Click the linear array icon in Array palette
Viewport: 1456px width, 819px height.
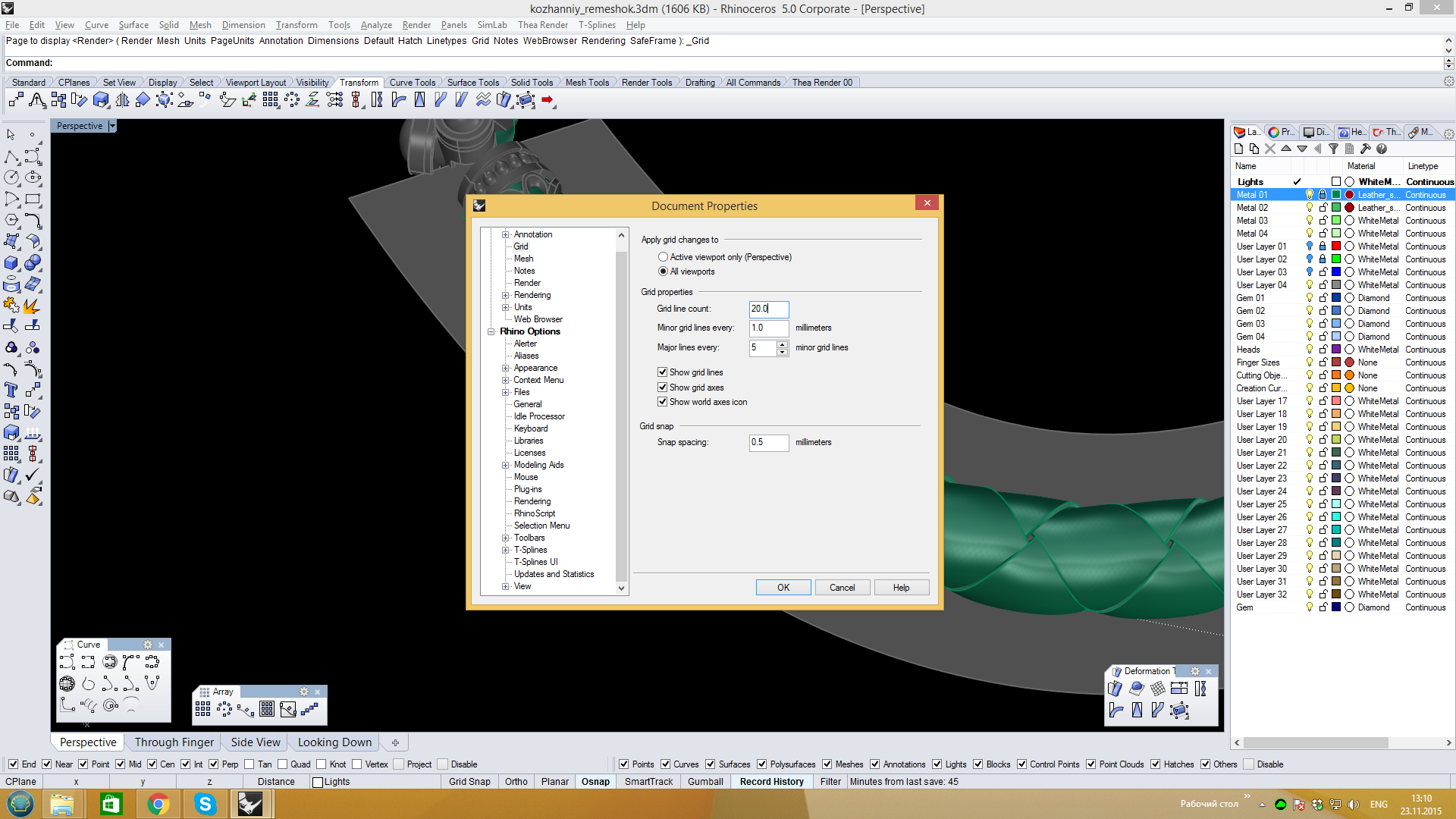point(309,710)
